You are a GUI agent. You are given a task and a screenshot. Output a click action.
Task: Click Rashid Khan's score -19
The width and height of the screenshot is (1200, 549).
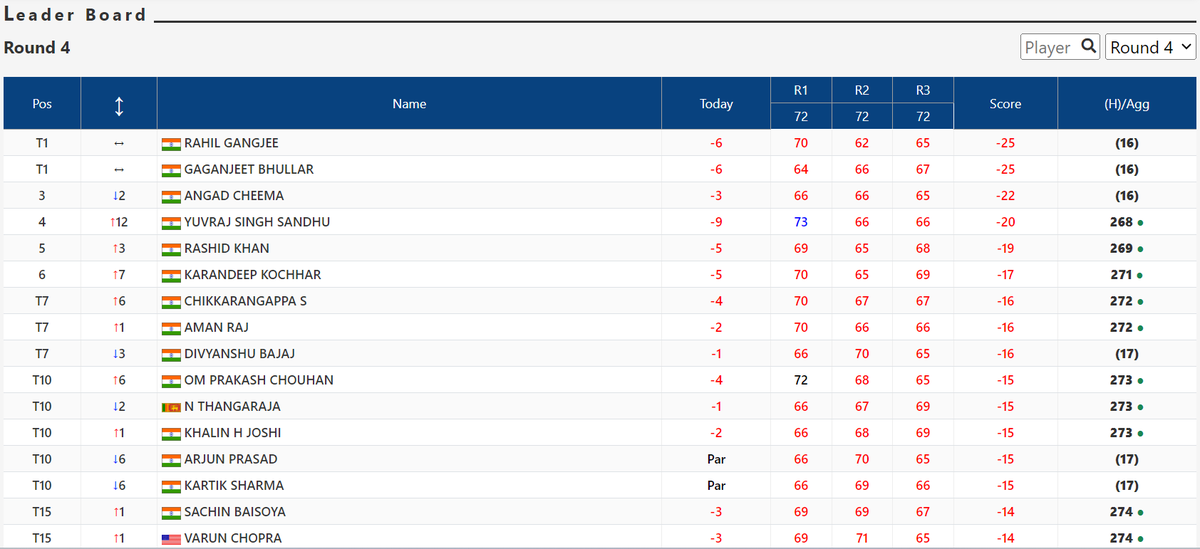click(x=1005, y=248)
